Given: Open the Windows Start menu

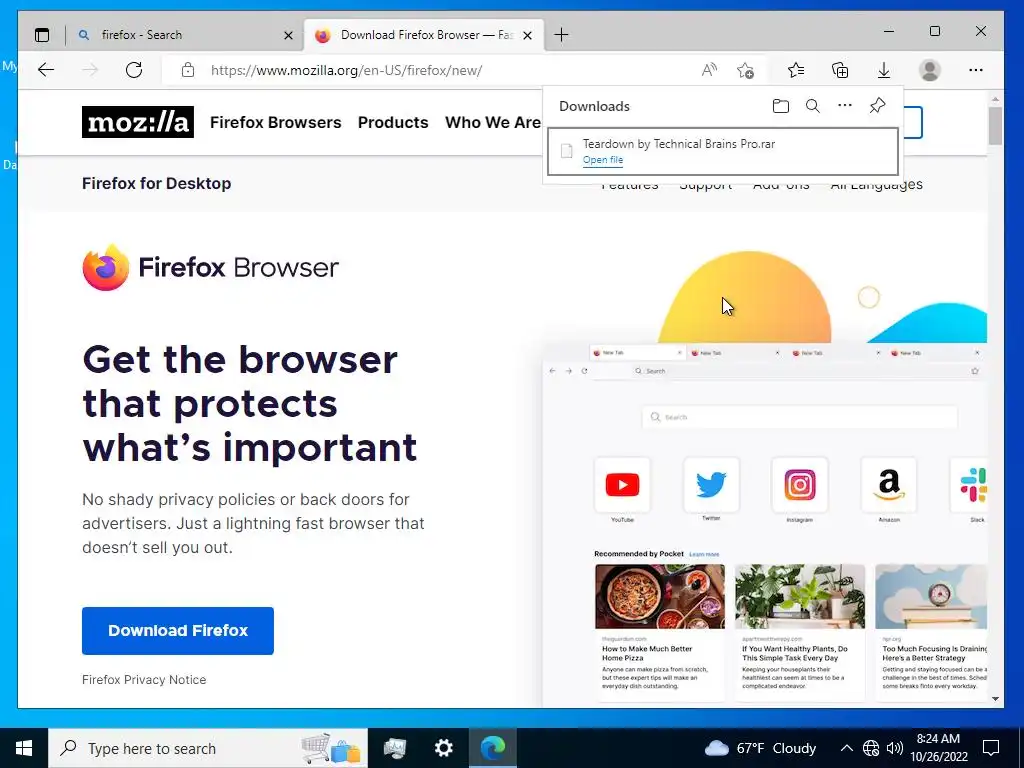Looking at the screenshot, I should (x=24, y=748).
